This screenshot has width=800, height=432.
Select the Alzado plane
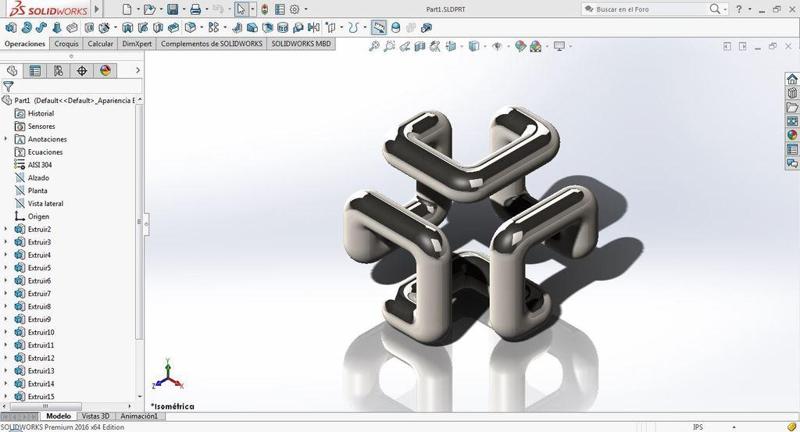pyautogui.click(x=38, y=177)
